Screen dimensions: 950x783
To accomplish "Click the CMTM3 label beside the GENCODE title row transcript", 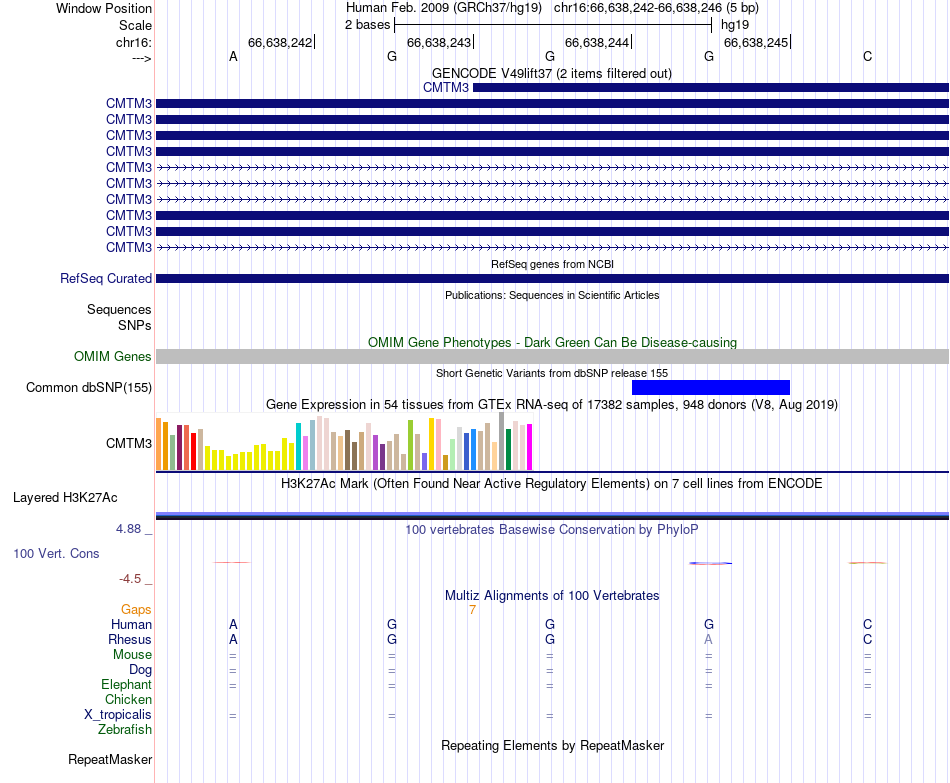I will coord(446,87).
